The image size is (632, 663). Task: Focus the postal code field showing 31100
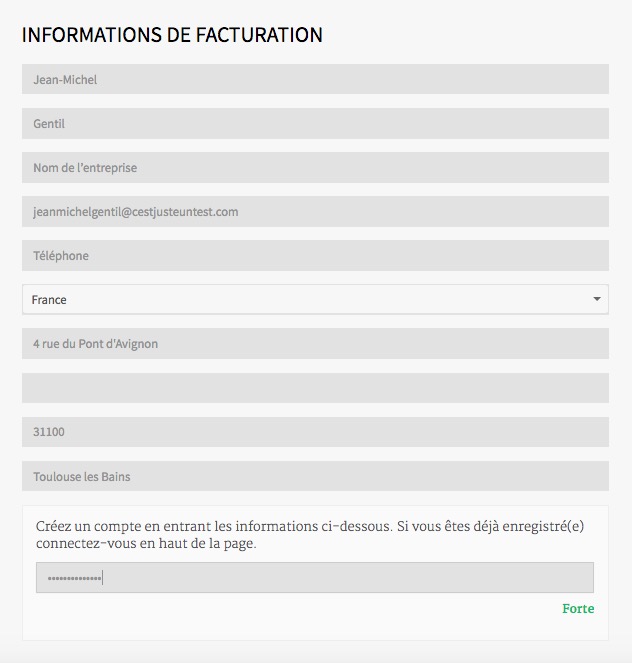point(315,432)
